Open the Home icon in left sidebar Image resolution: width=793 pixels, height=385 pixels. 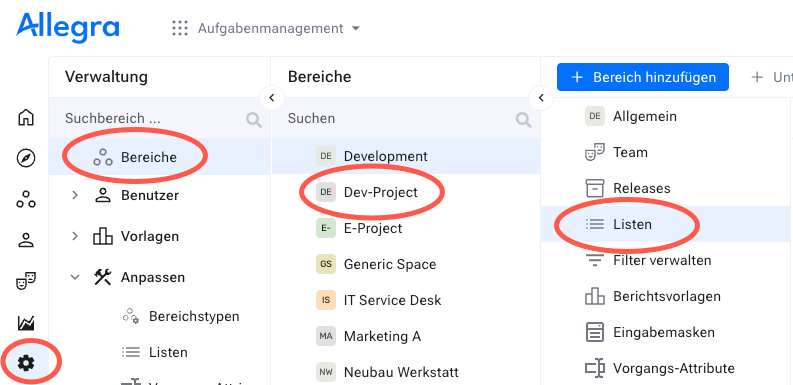point(26,117)
